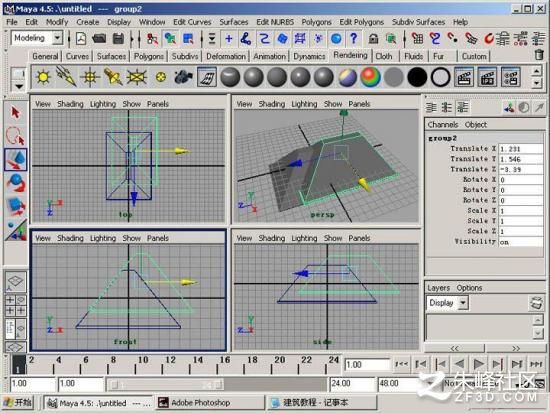Open the Subdiv Surfaces menu
Screen dimensions: 550x413
coord(418,22)
